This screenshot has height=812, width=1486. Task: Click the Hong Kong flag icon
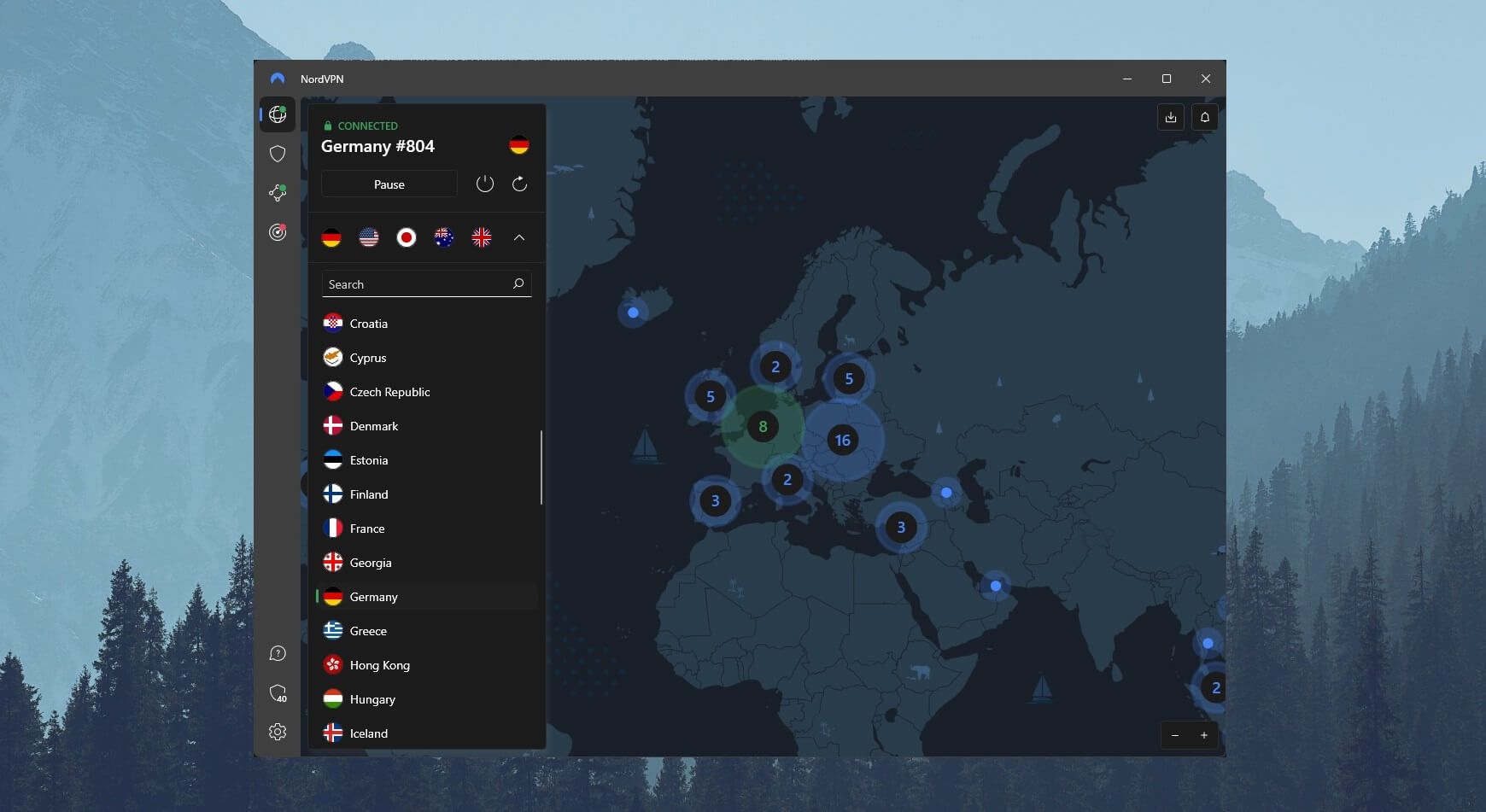pyautogui.click(x=333, y=664)
